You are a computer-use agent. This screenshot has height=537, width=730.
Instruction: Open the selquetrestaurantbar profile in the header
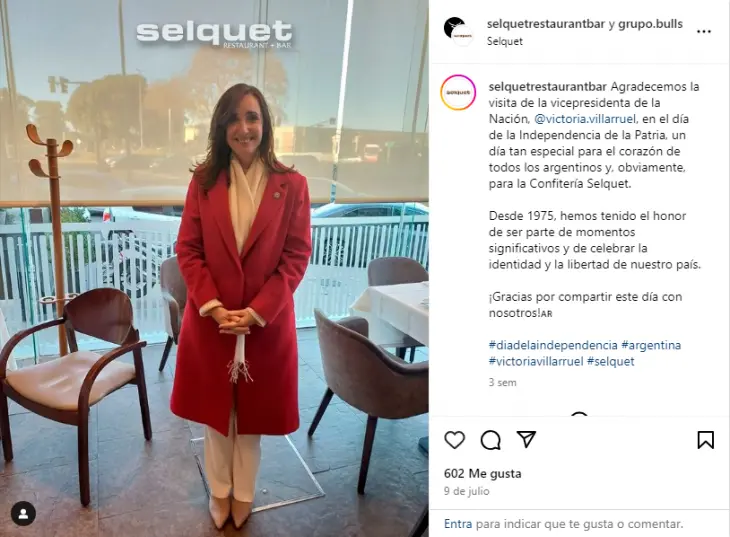click(546, 24)
